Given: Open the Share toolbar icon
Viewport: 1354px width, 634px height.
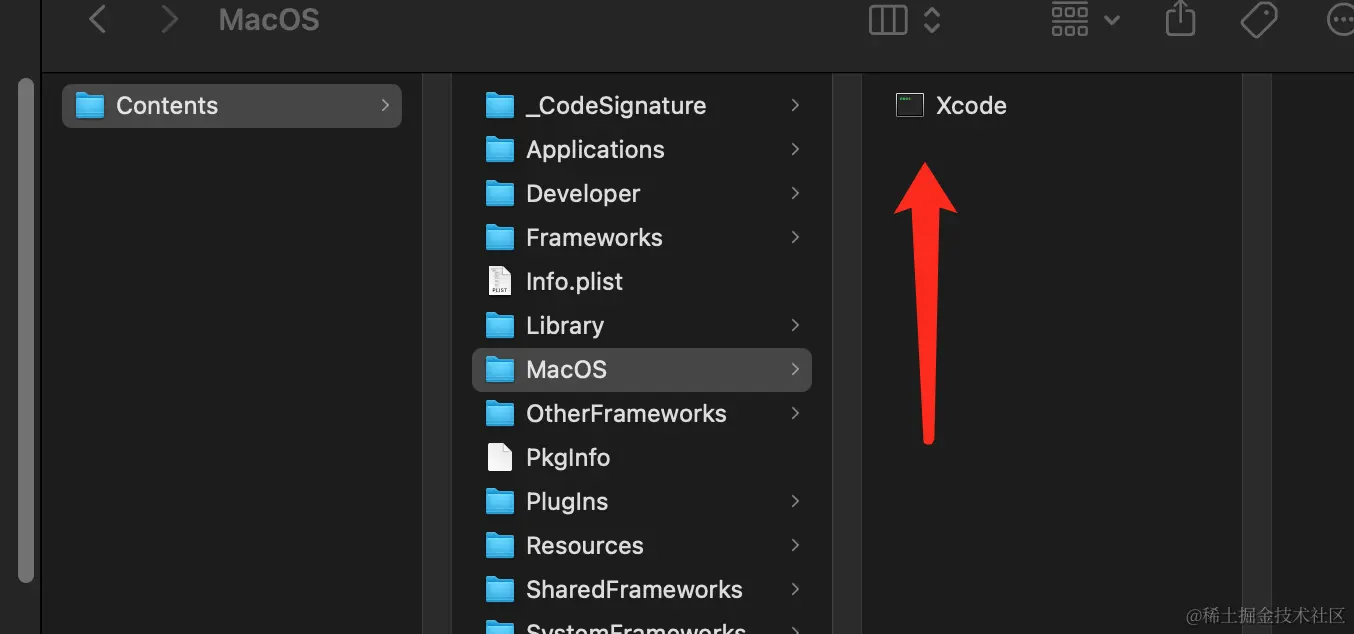Looking at the screenshot, I should click(x=1180, y=19).
